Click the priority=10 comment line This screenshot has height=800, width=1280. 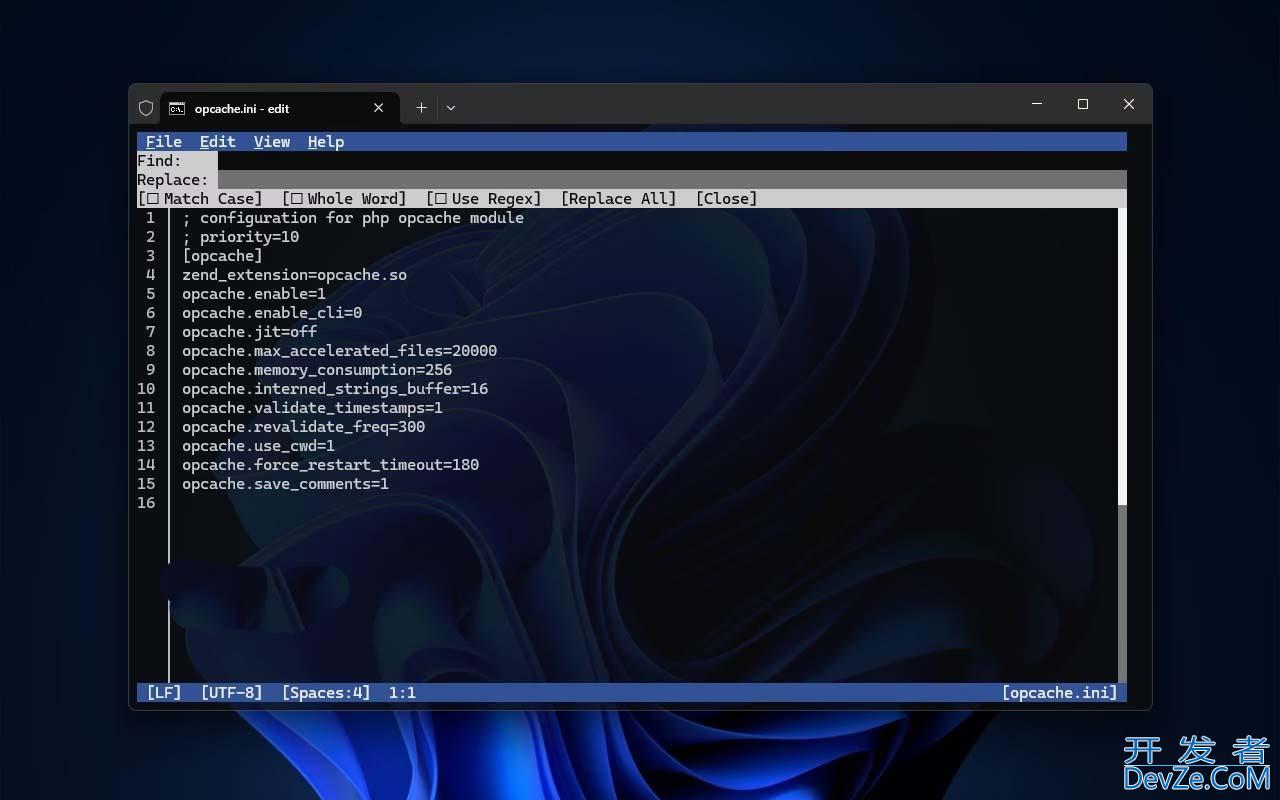[241, 237]
